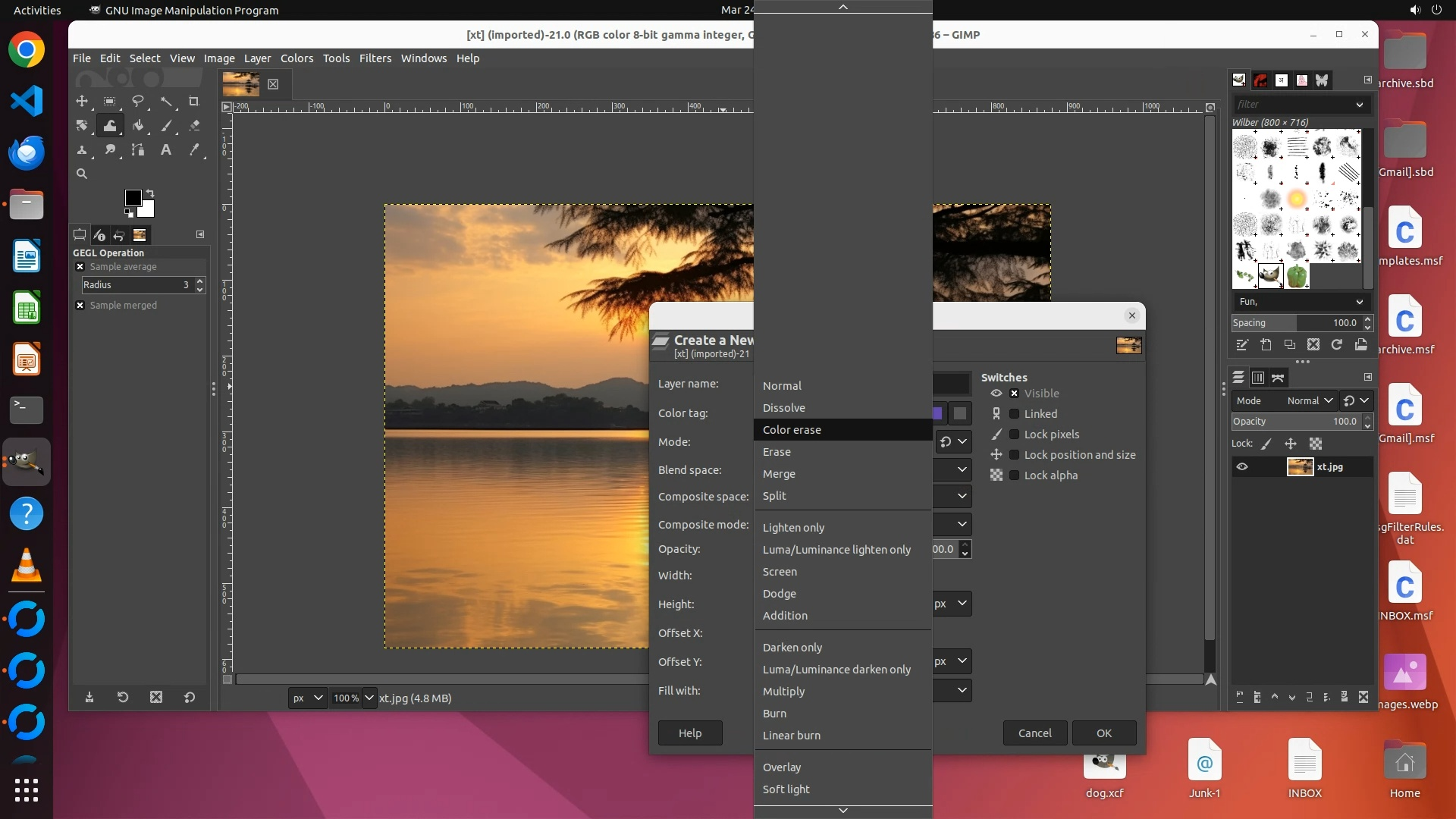This screenshot has width=1456, height=819.
Task: Click OK in the new layer dialog
Action: [x=1103, y=733]
